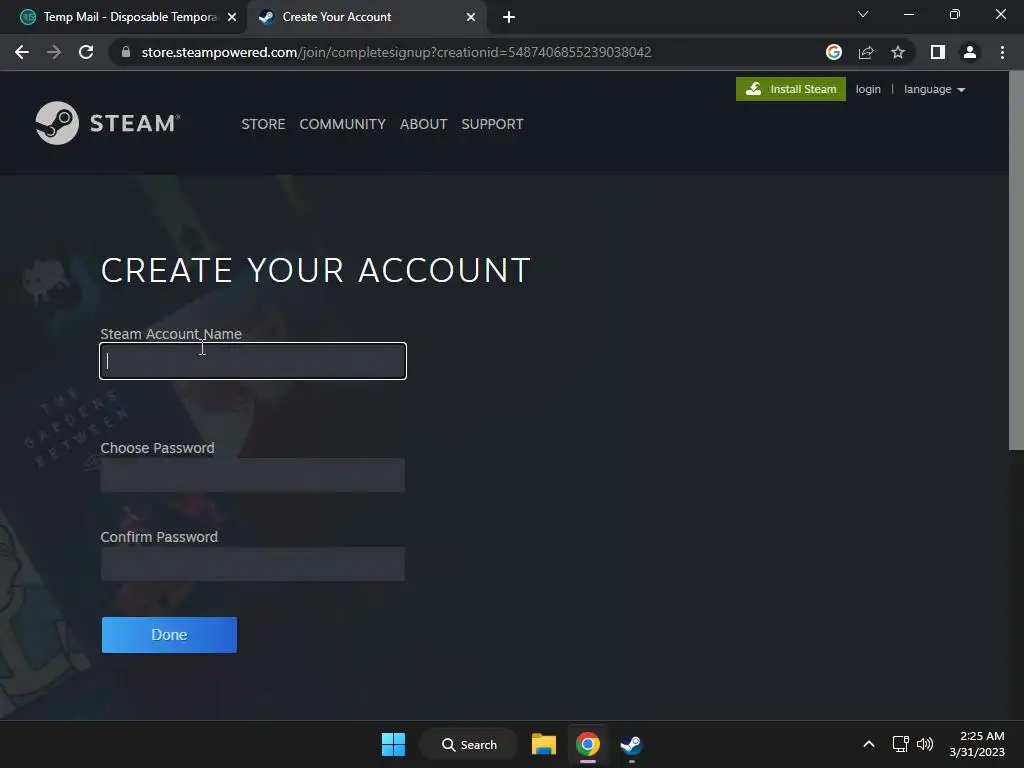The width and height of the screenshot is (1024, 768).
Task: Reload the Steam signup page
Action: [86, 52]
